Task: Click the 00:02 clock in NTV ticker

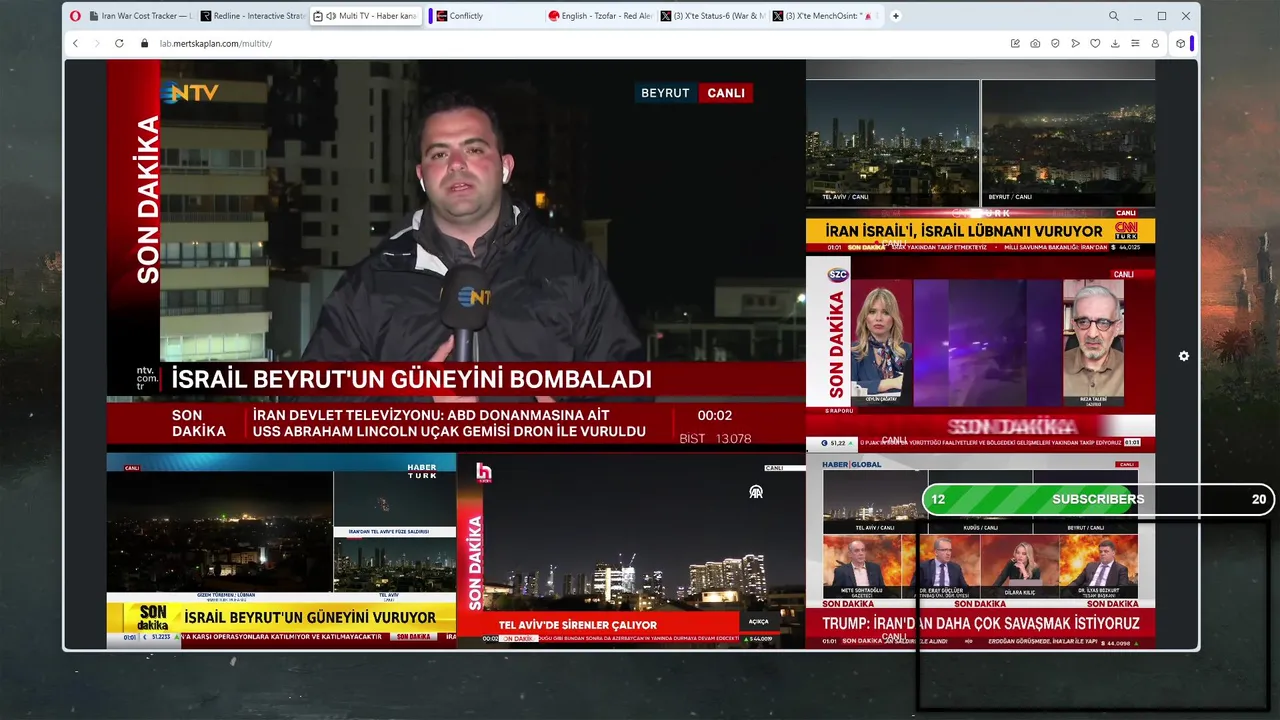Action: click(x=715, y=415)
